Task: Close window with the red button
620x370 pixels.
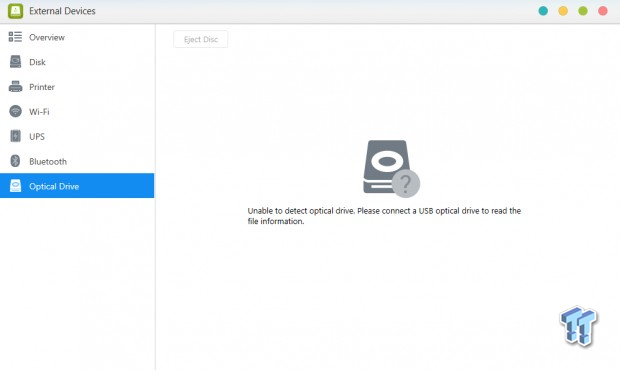Action: tap(603, 11)
